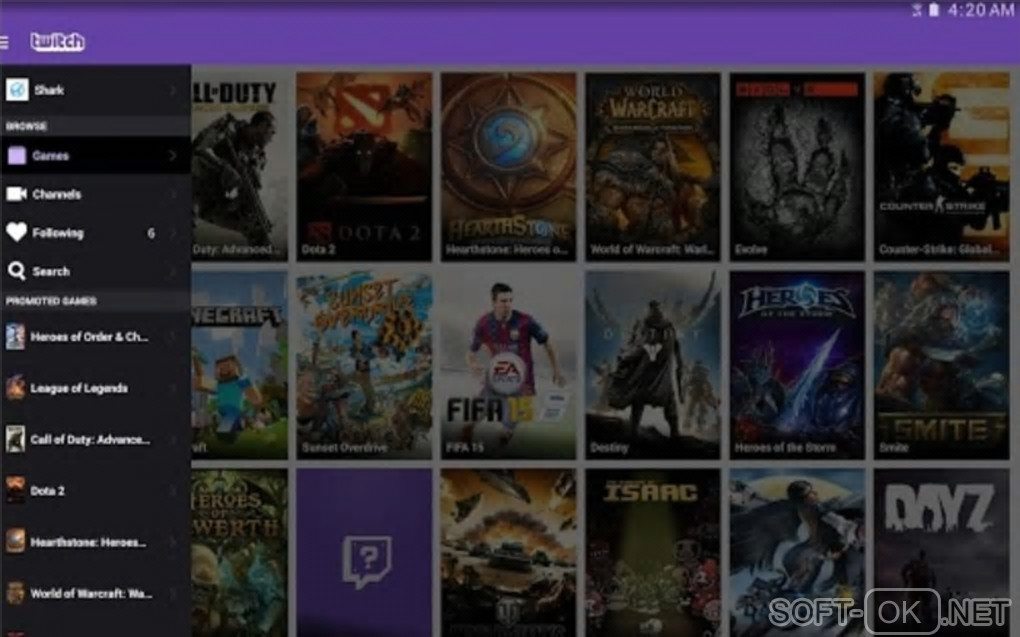Expand the Shark profile chevron

click(x=173, y=90)
